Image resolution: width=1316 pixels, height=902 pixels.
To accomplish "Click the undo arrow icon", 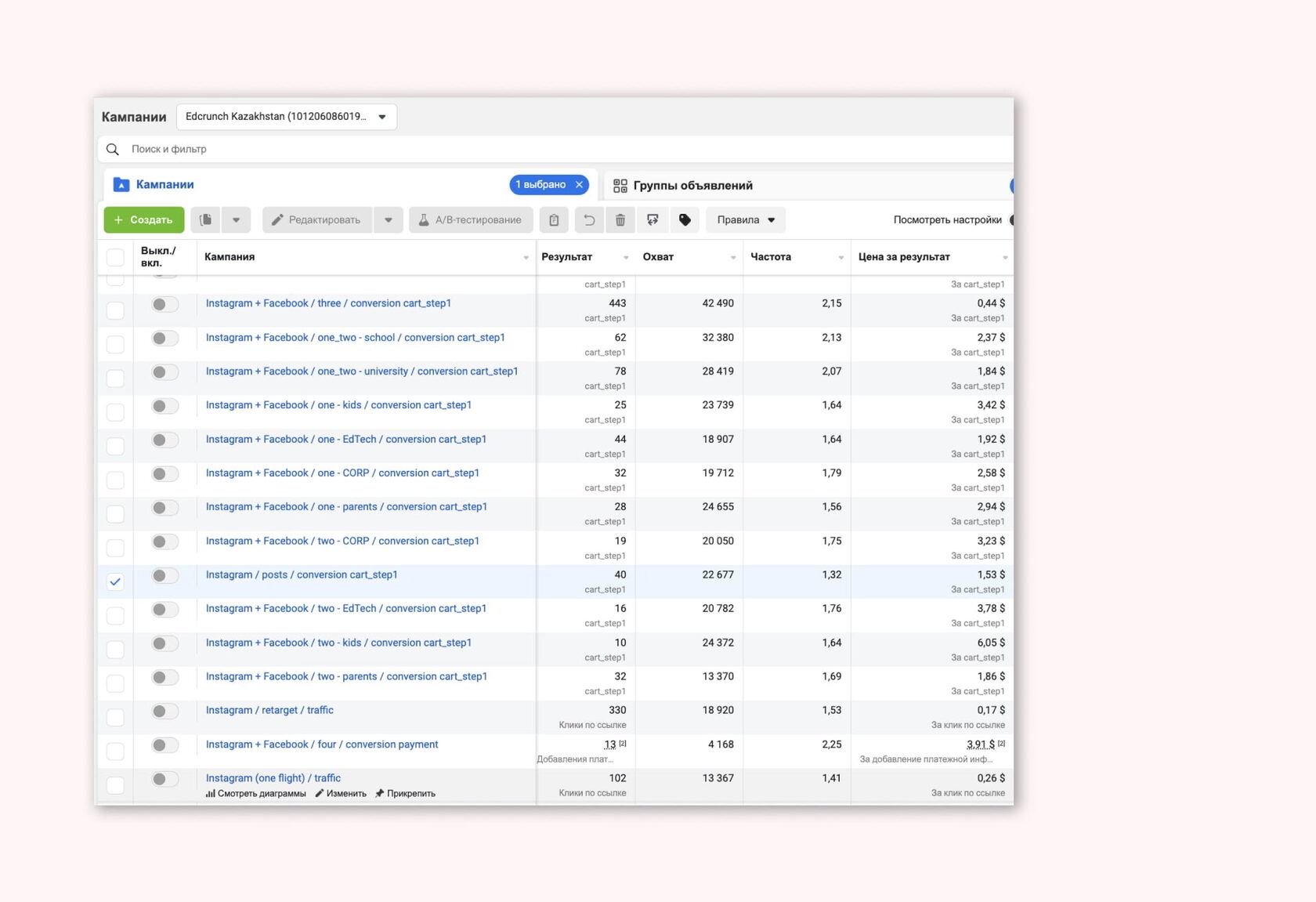I will tap(589, 220).
